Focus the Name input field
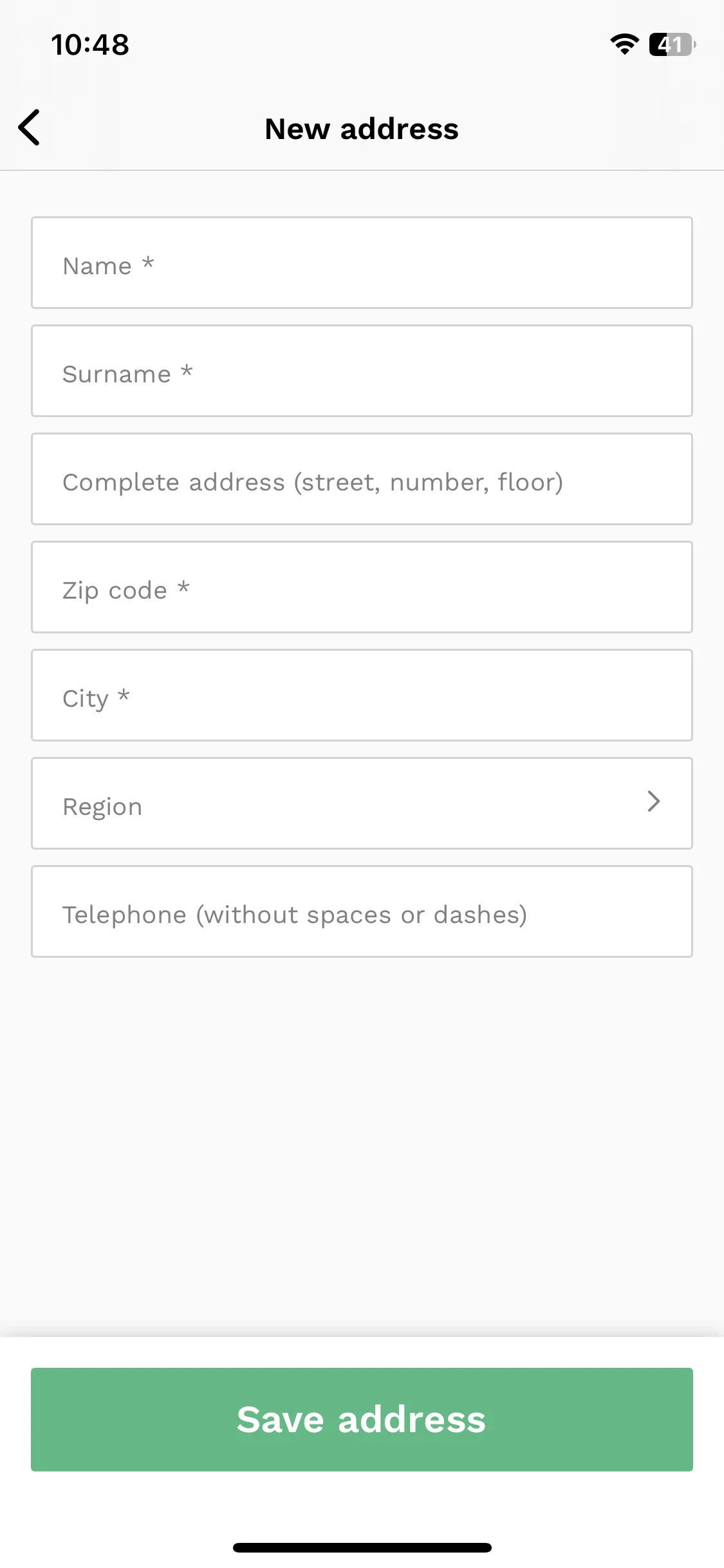Screen dimensions: 724x1568 tap(362, 263)
